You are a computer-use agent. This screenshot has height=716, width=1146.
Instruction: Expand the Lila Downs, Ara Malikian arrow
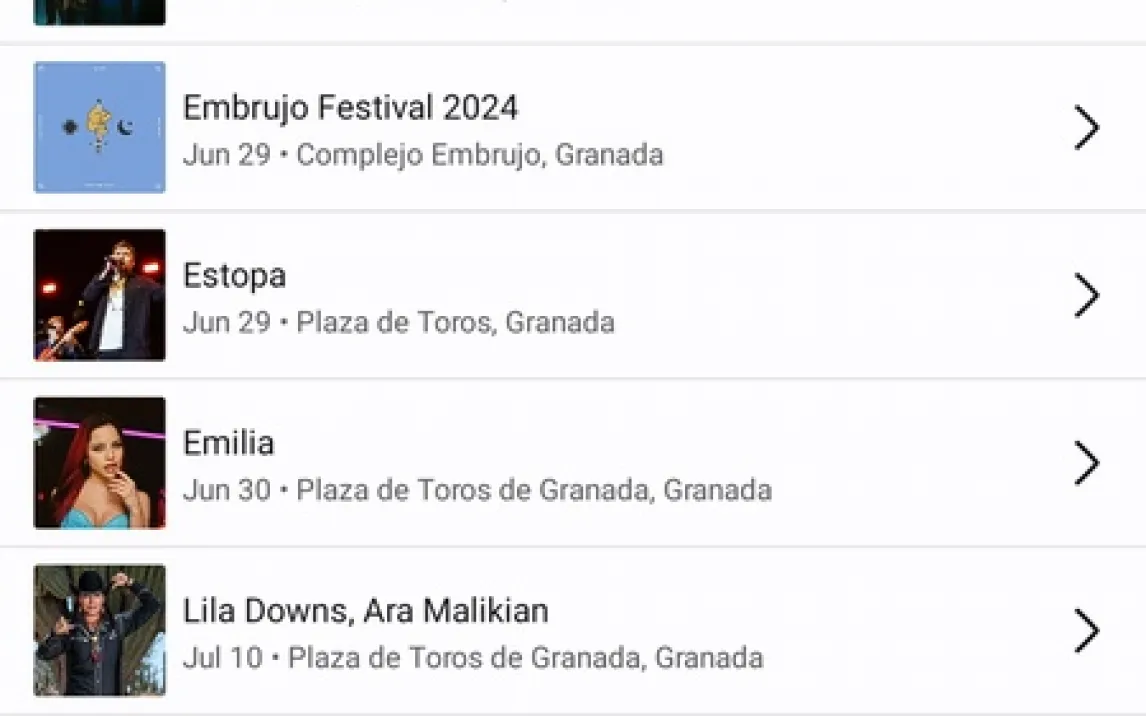click(x=1087, y=631)
